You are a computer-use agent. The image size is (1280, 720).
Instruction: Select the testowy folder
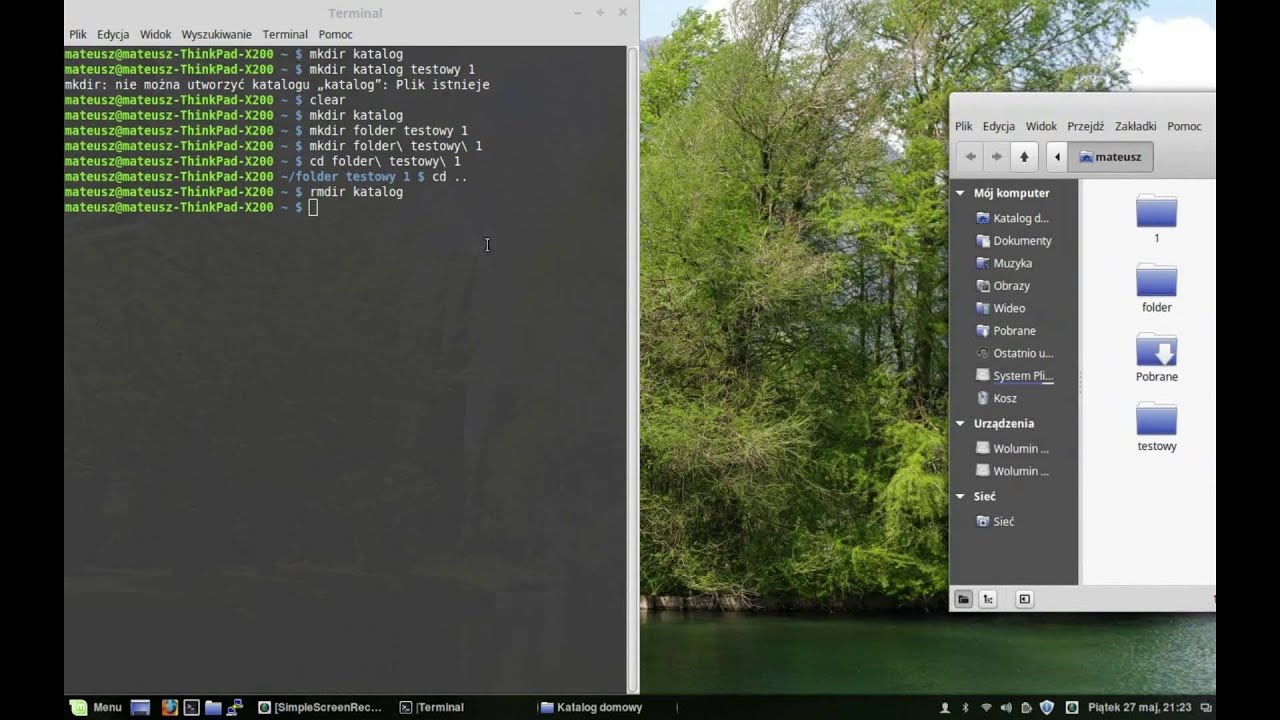coord(1157,427)
